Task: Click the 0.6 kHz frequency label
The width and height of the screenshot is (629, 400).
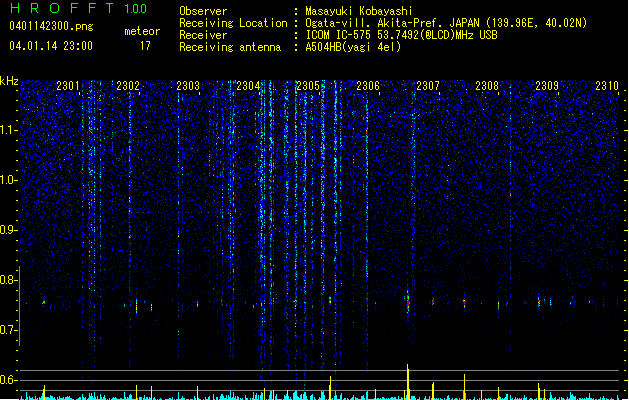Action: pyautogui.click(x=9, y=380)
